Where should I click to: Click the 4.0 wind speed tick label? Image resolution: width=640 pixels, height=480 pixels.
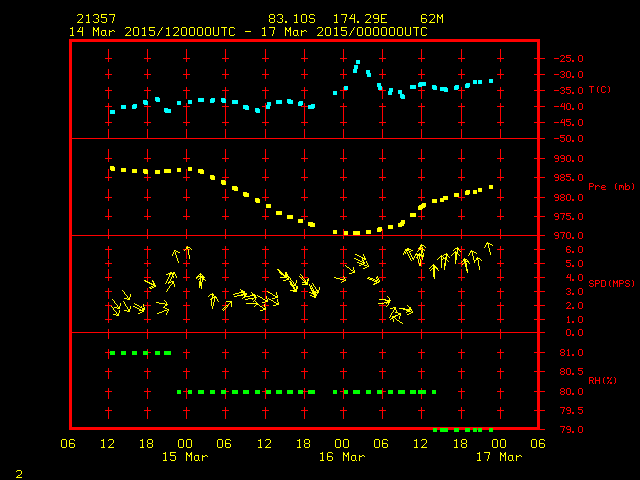coord(574,278)
